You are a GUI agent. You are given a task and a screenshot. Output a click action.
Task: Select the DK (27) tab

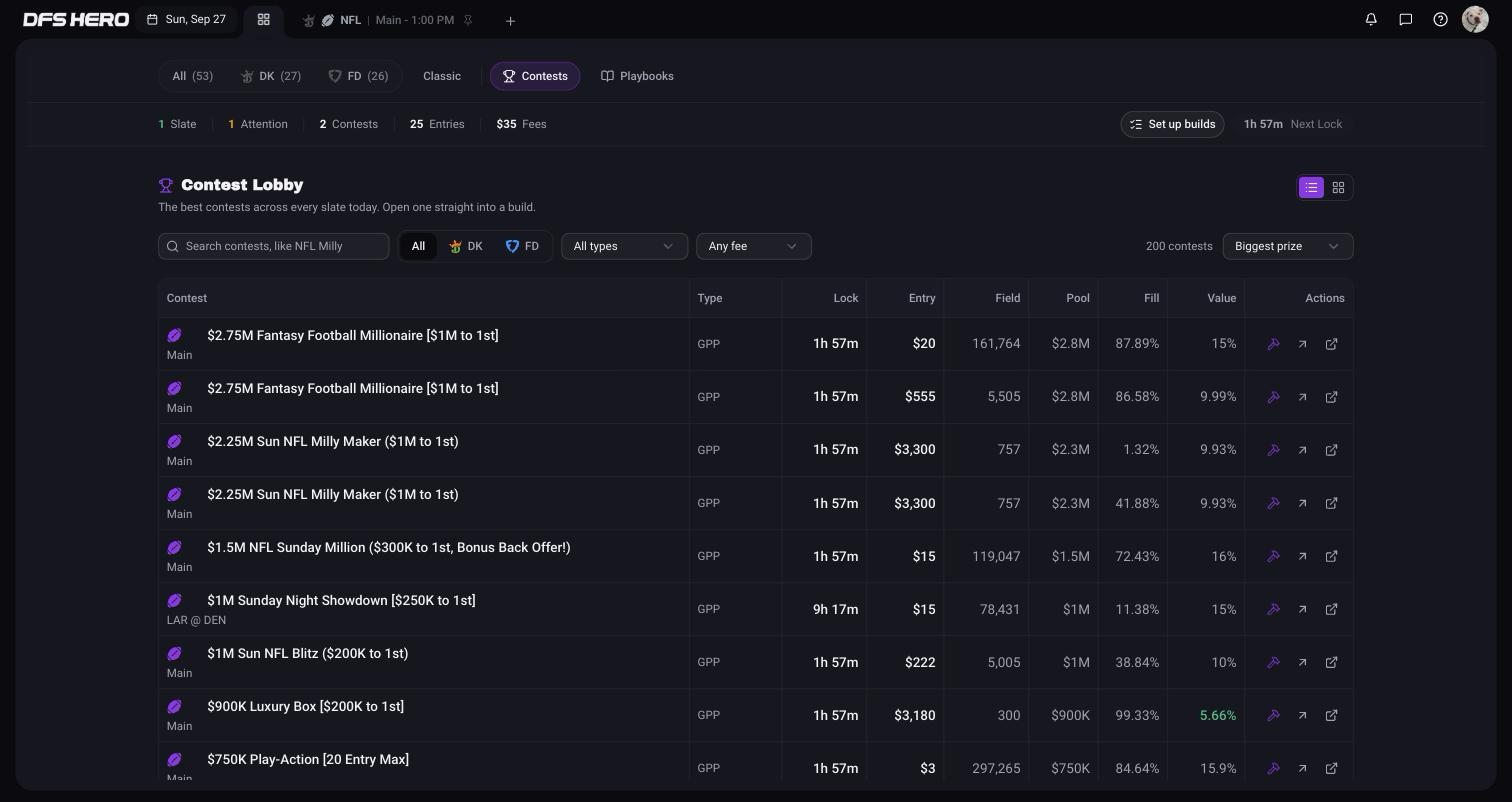271,76
